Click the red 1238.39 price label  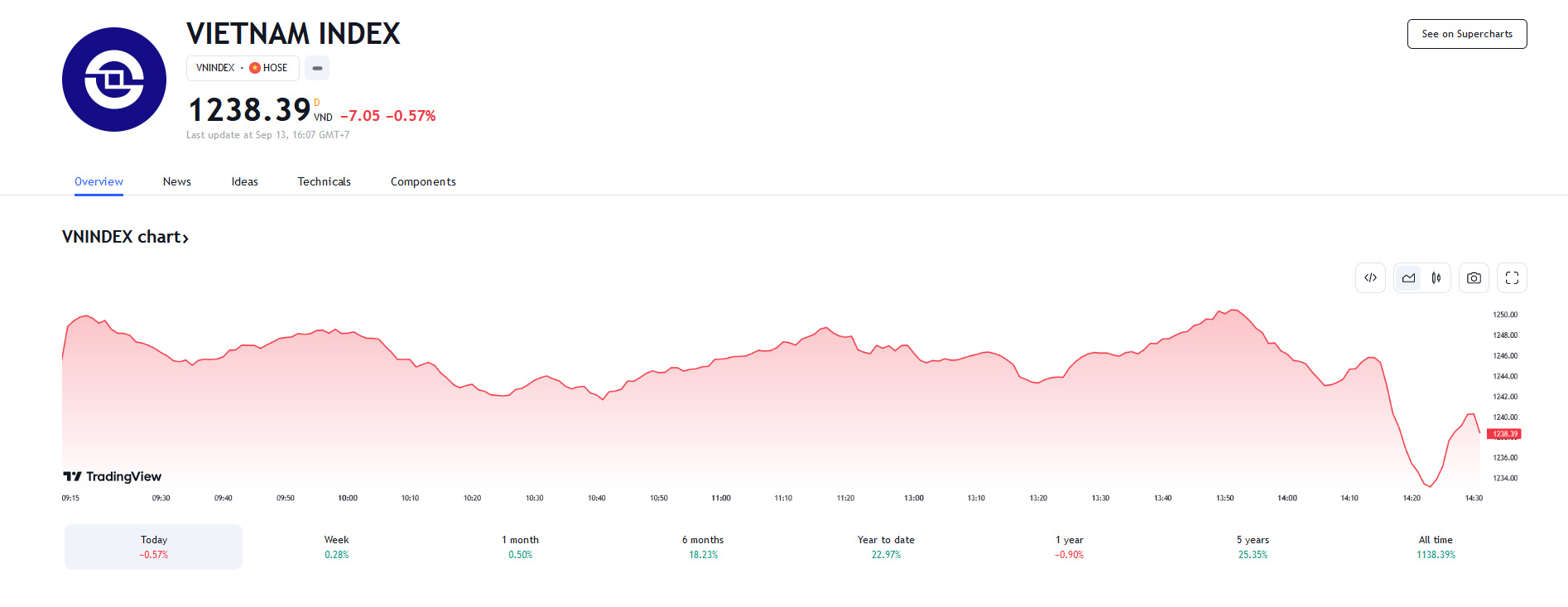point(1504,434)
